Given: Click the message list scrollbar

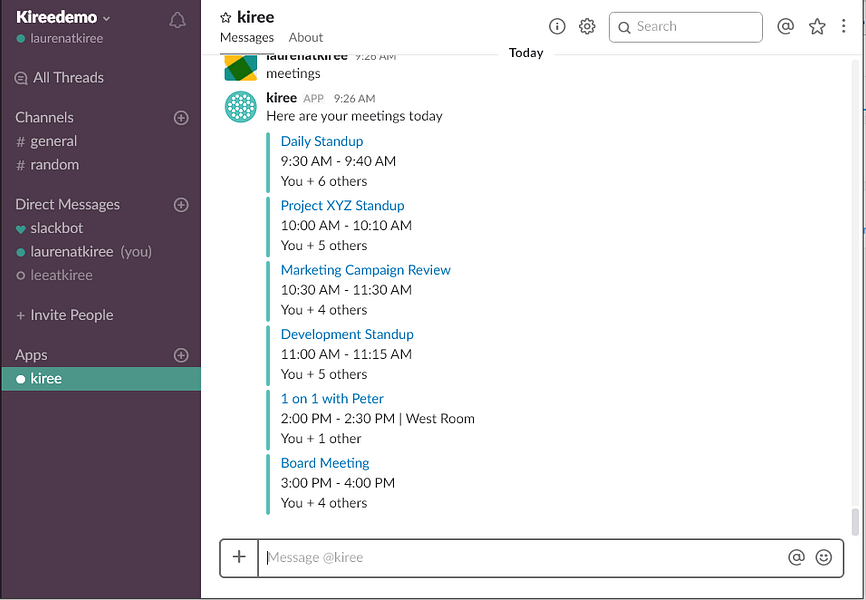Looking at the screenshot, I should 855,522.
